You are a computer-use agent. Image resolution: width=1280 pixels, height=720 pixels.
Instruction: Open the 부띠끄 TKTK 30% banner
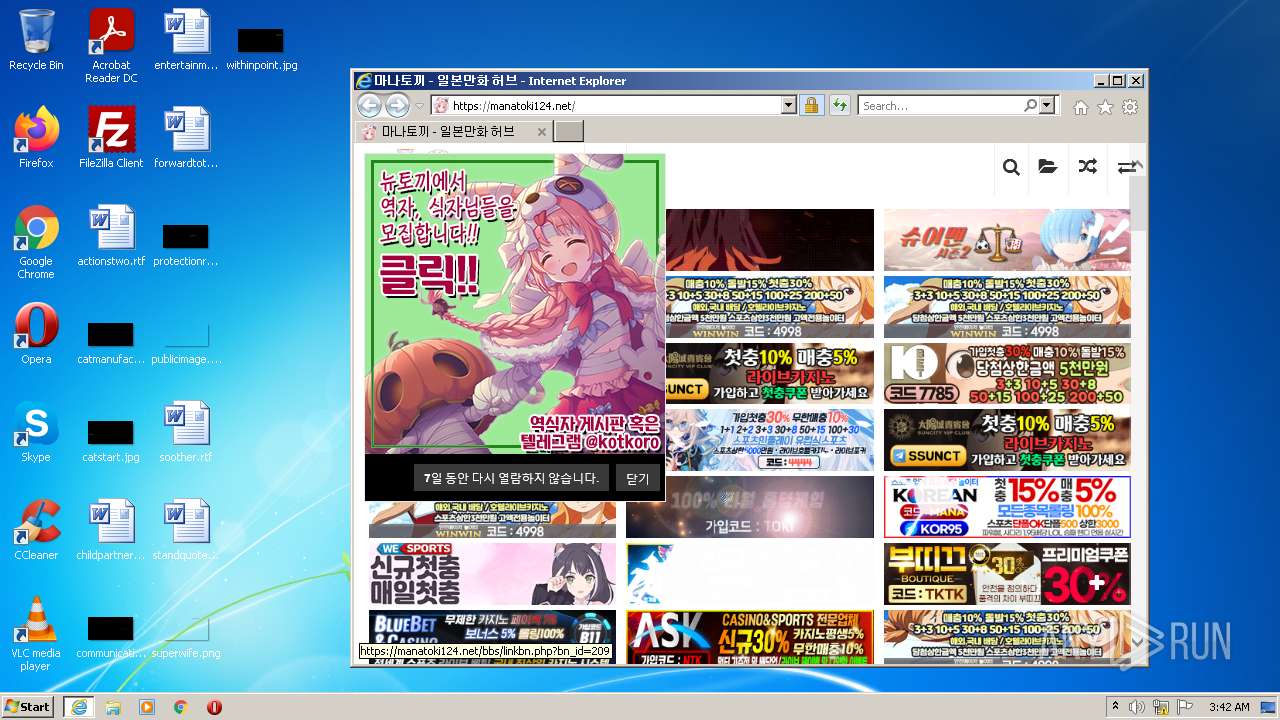1007,574
